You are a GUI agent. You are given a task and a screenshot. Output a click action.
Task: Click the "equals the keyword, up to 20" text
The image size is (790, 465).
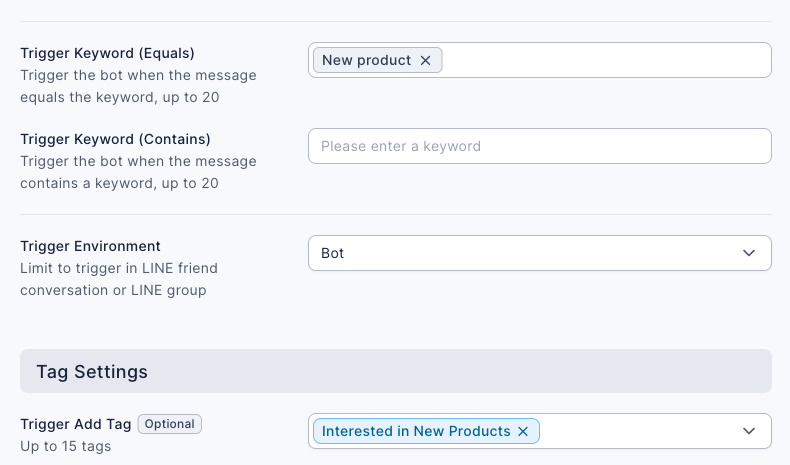coord(119,97)
